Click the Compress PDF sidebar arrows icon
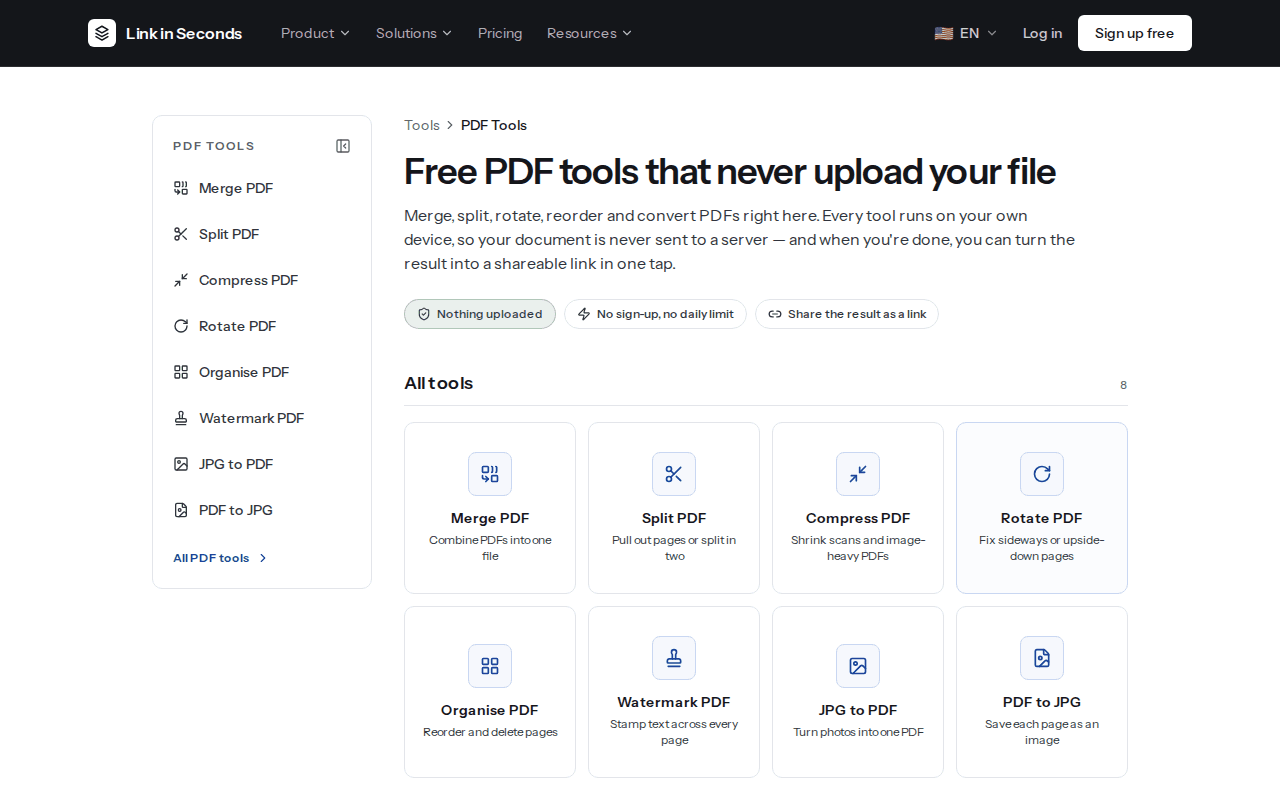 [x=181, y=280]
